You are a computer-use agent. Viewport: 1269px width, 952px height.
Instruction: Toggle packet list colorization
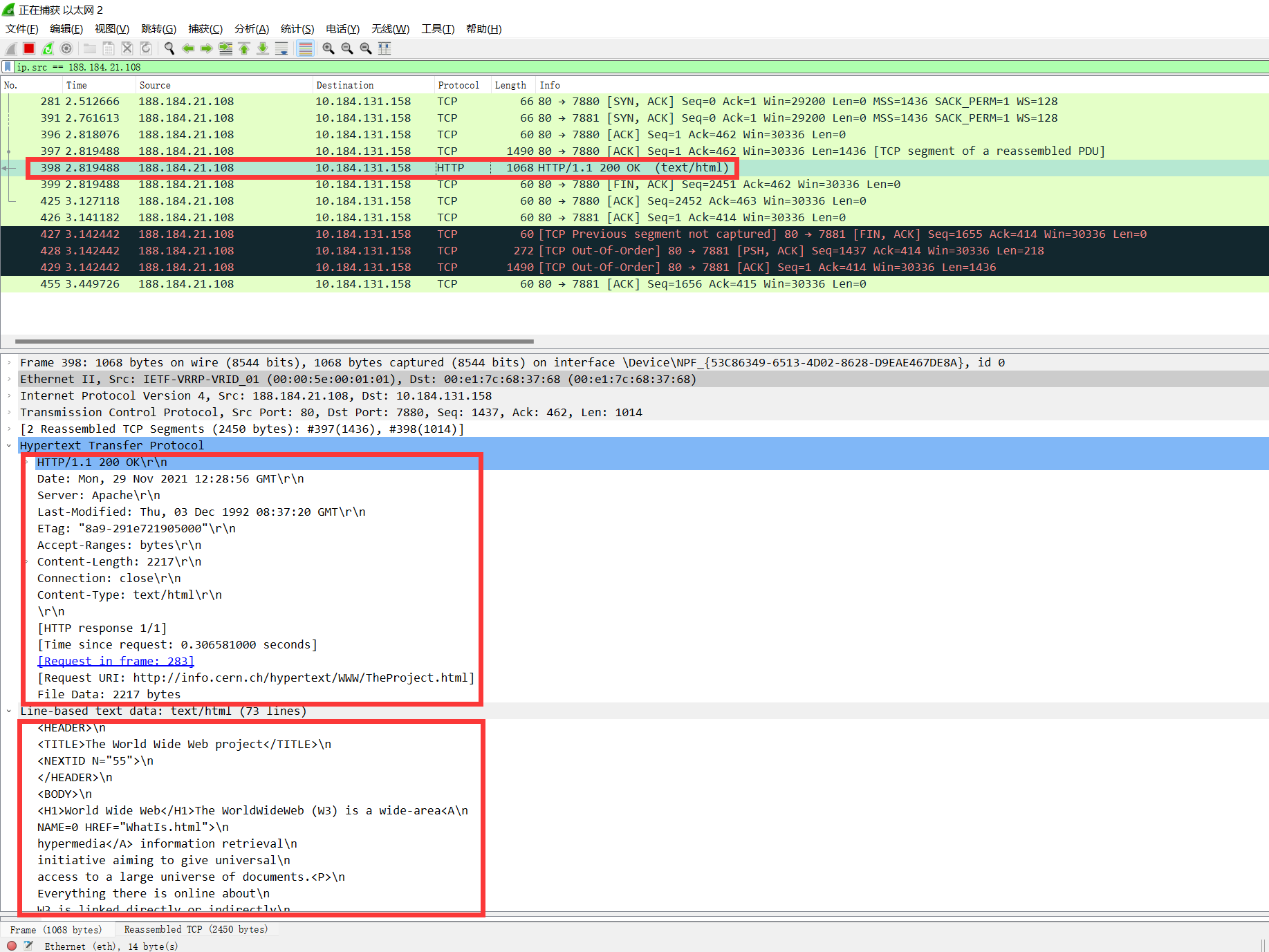(305, 48)
